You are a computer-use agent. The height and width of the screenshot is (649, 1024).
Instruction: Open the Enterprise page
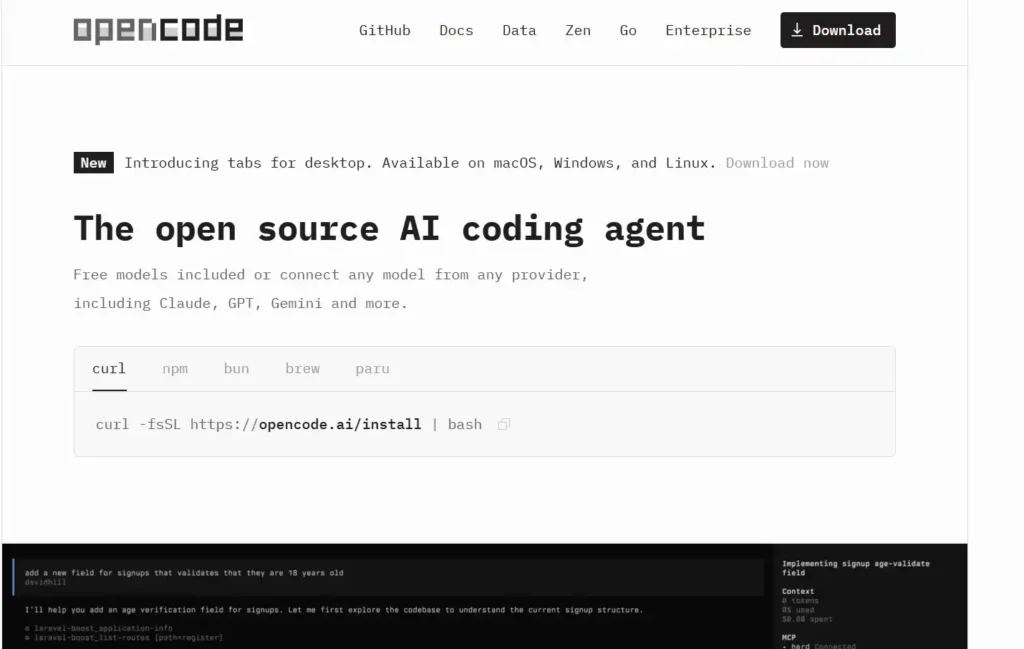click(708, 30)
